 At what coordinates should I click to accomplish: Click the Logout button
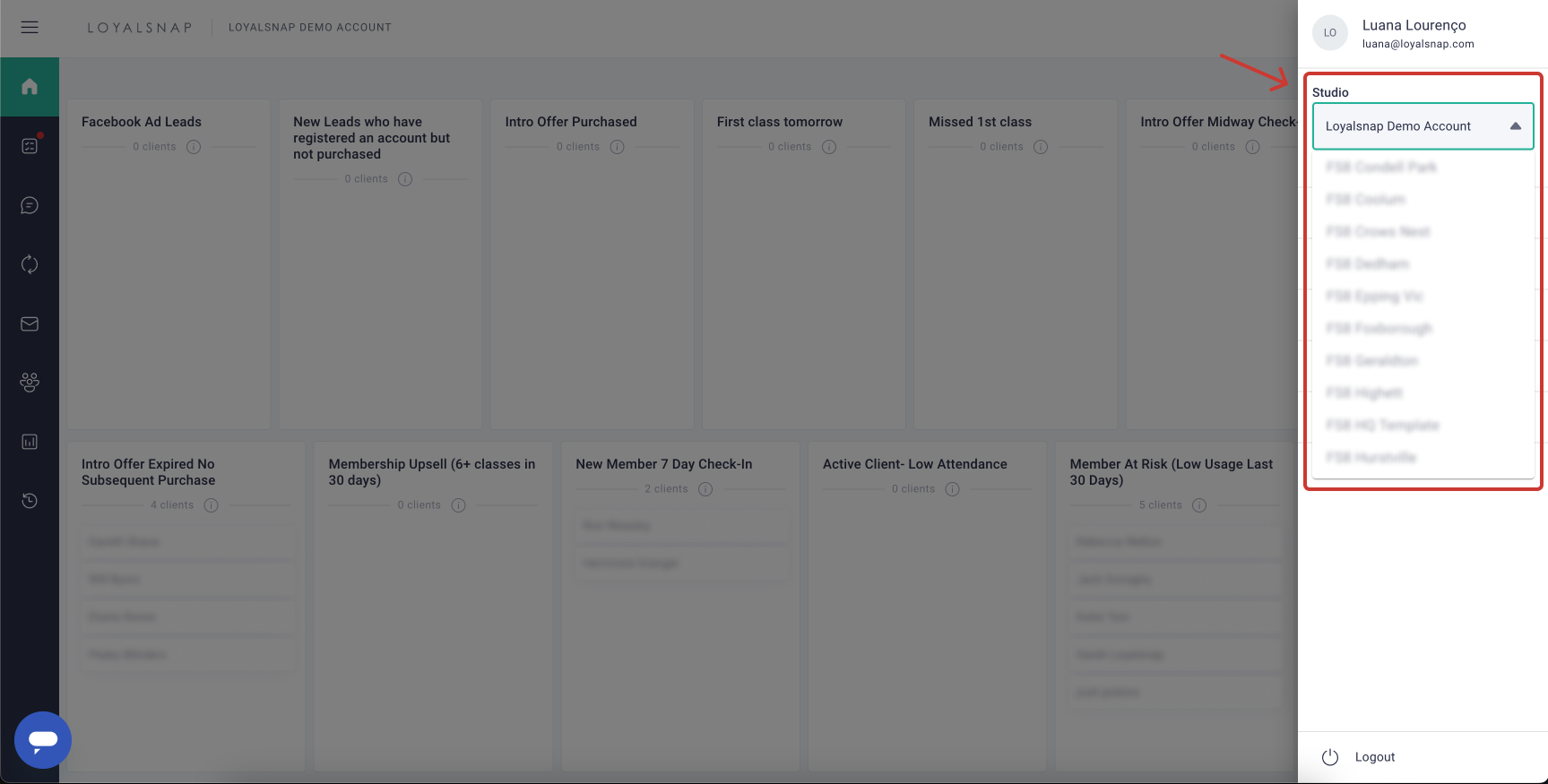tap(1375, 757)
